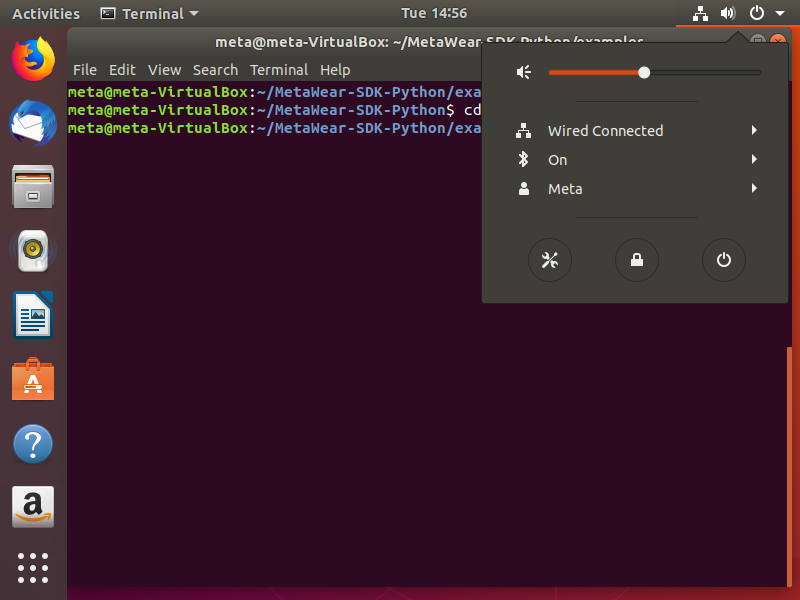Screen dimensions: 800x600
Task: Lock the screen using the padlock button
Action: 636,261
